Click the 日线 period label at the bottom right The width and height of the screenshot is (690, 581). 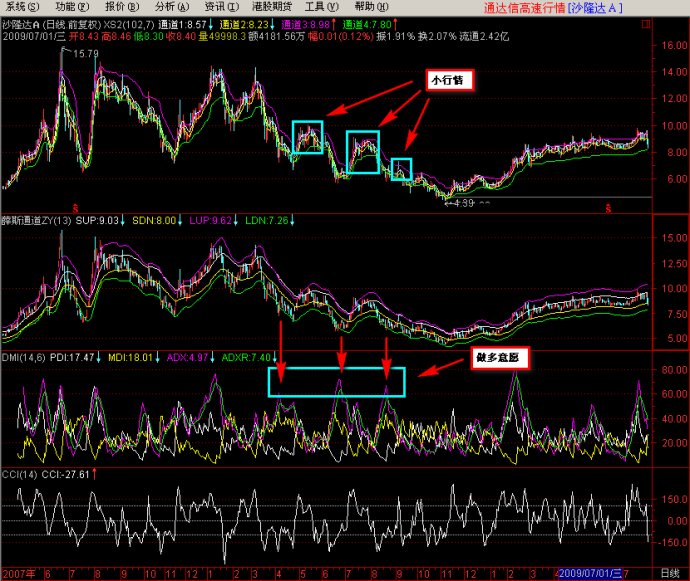670,574
